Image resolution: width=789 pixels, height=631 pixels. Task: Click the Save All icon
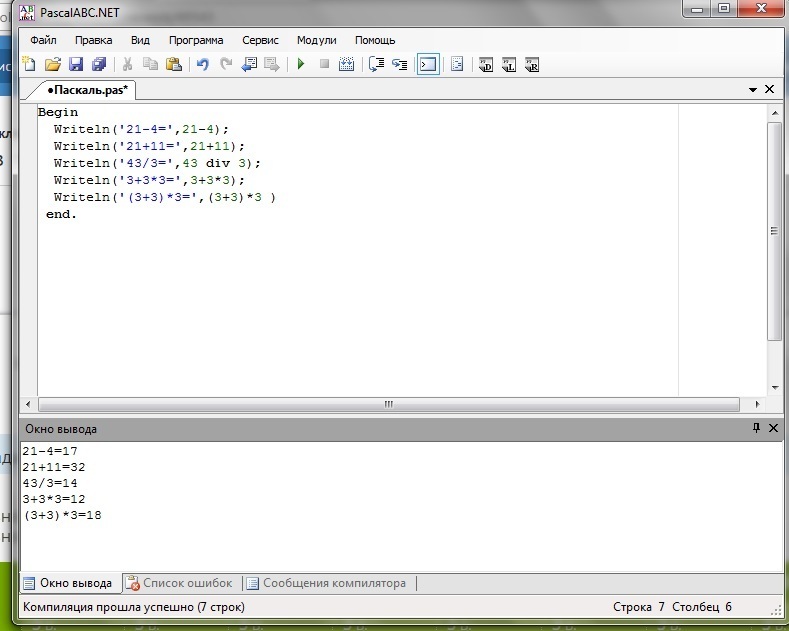tap(99, 64)
